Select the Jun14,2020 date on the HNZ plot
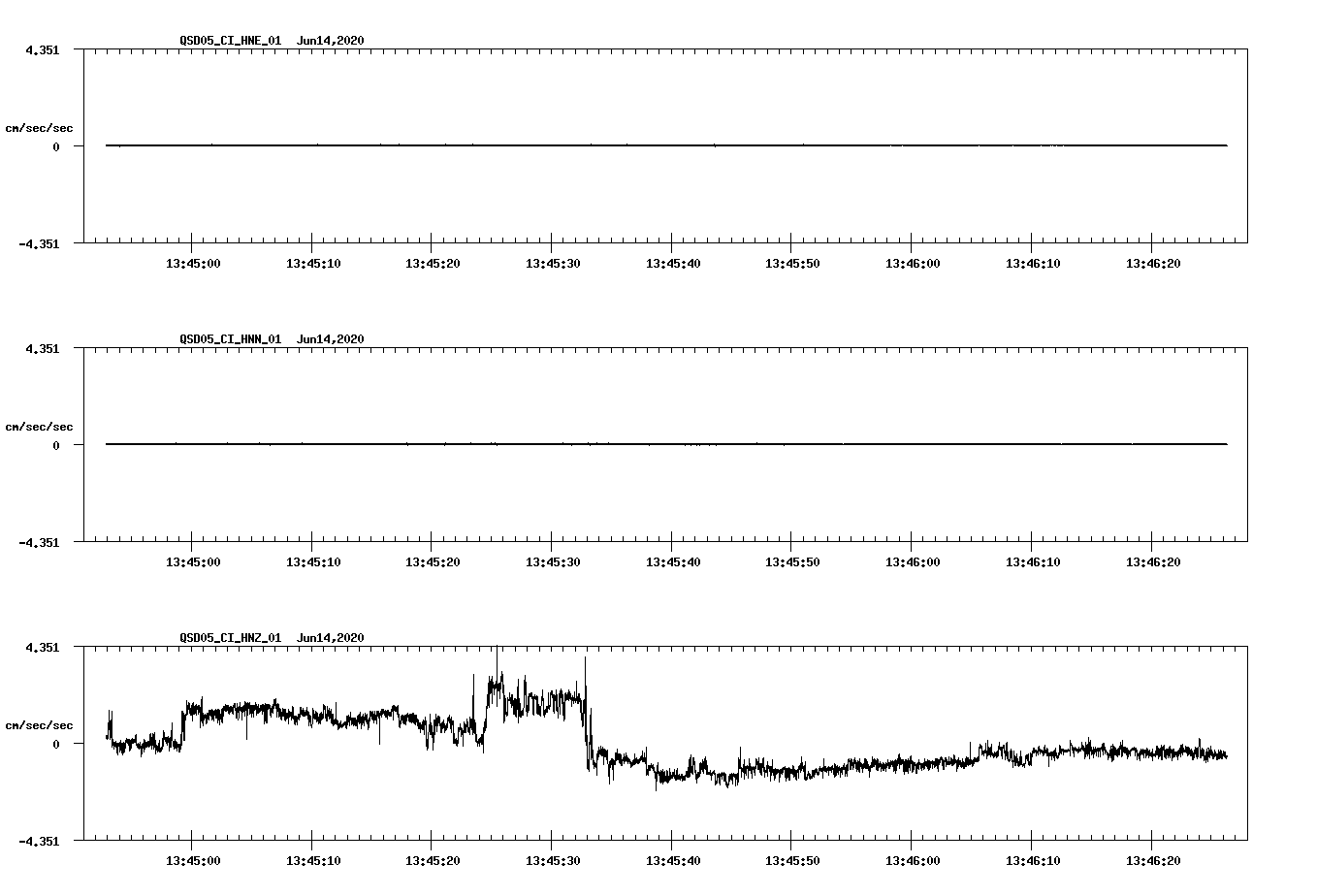 point(331,638)
